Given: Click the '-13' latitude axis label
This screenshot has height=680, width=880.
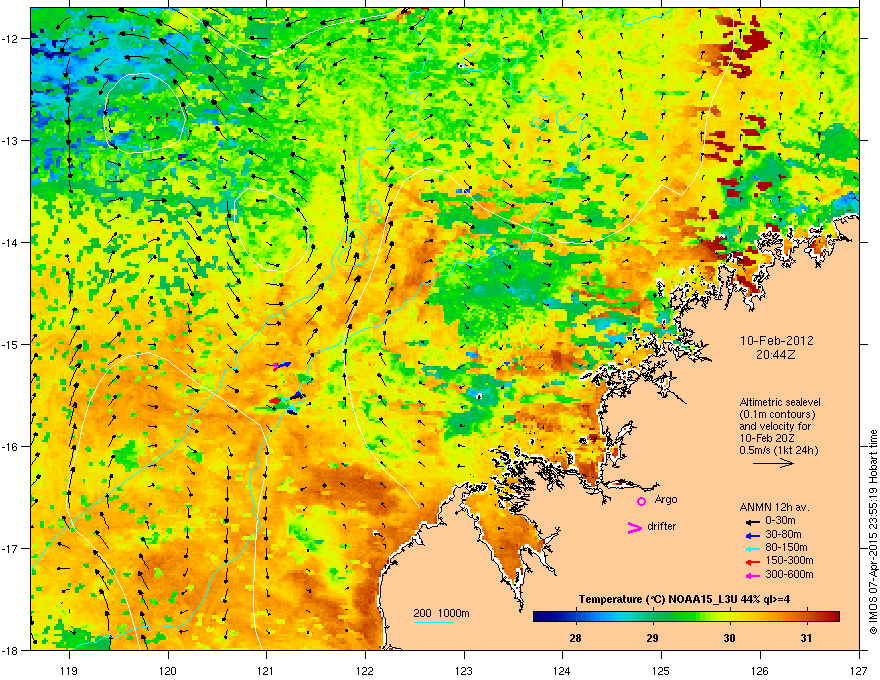Looking at the screenshot, I should [10, 140].
